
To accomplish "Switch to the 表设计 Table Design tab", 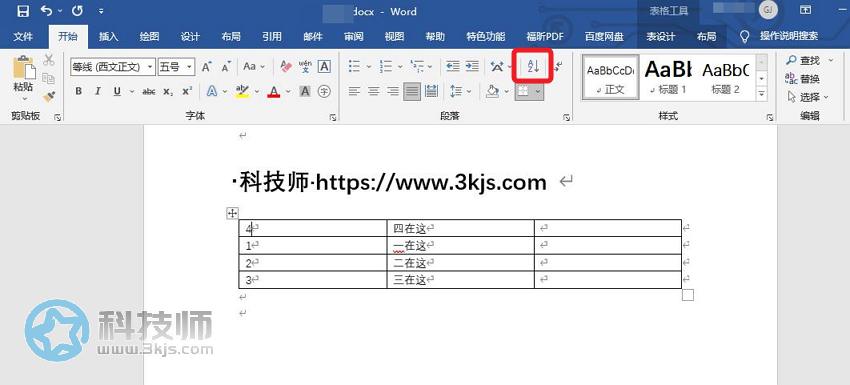I will pos(660,37).
